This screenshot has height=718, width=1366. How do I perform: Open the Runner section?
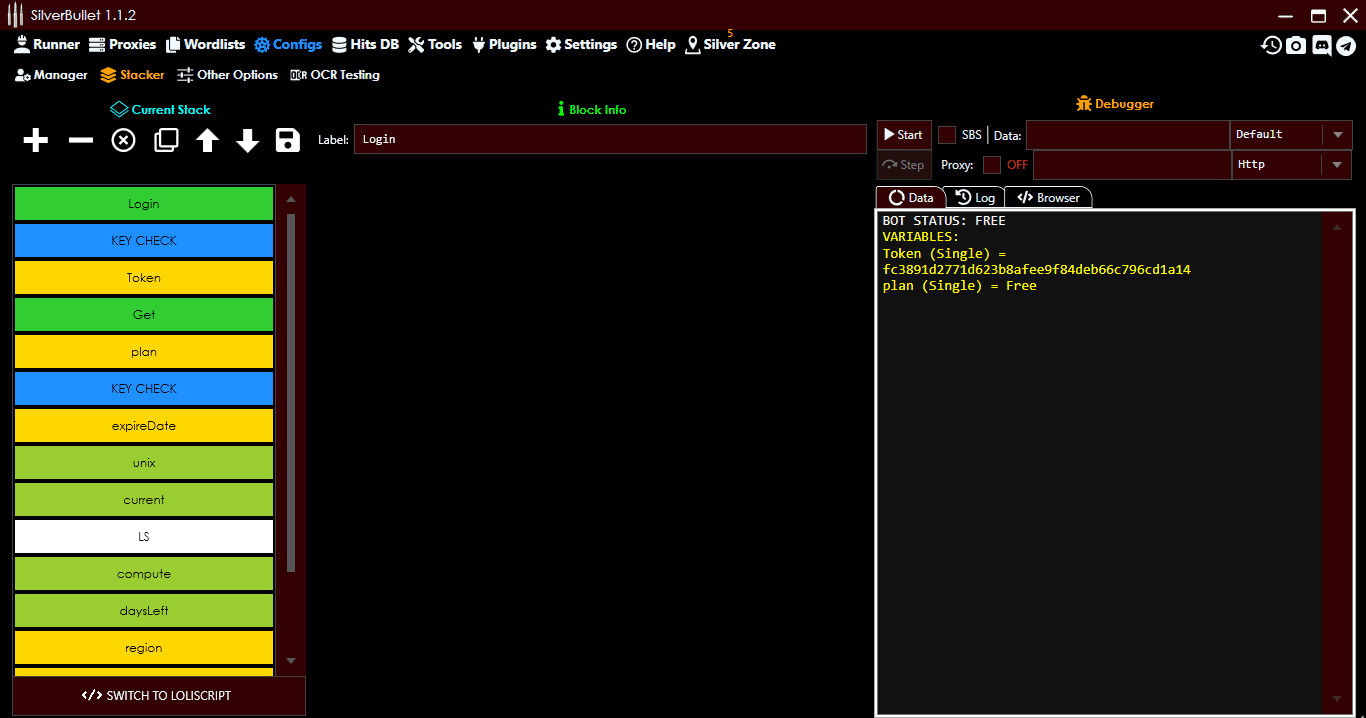[47, 44]
